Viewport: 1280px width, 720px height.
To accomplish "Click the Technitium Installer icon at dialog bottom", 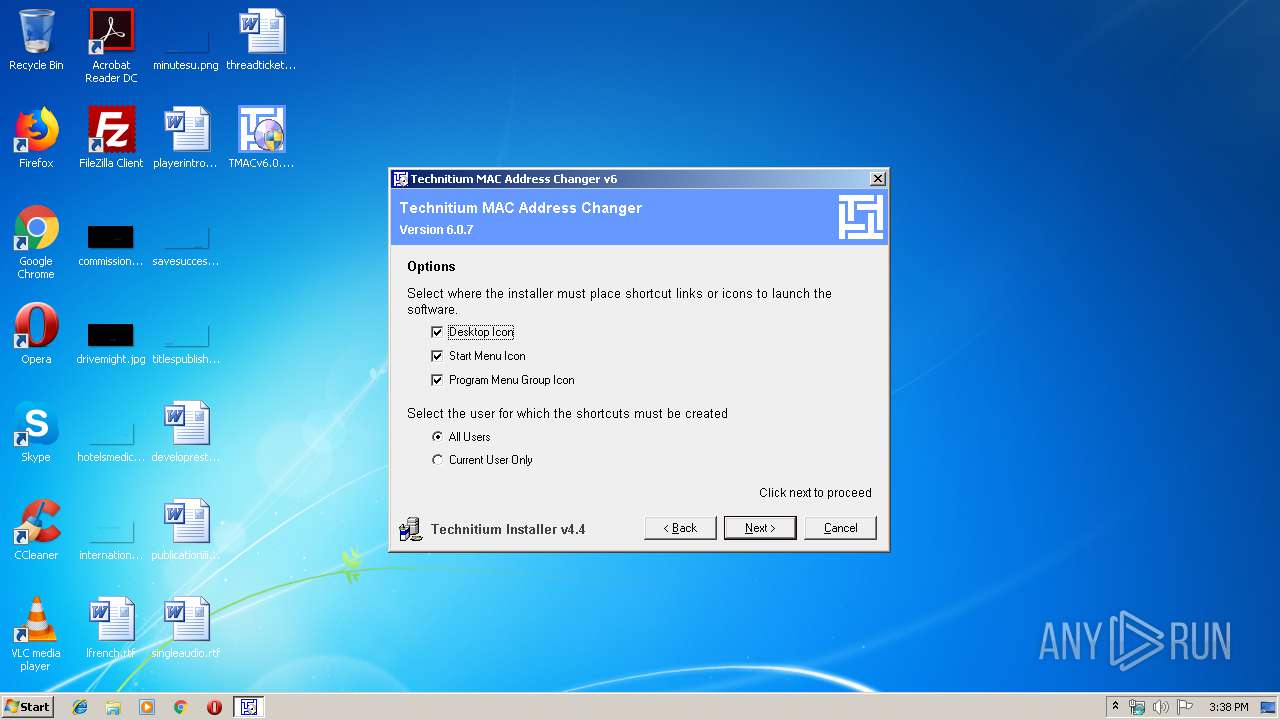I will [410, 529].
